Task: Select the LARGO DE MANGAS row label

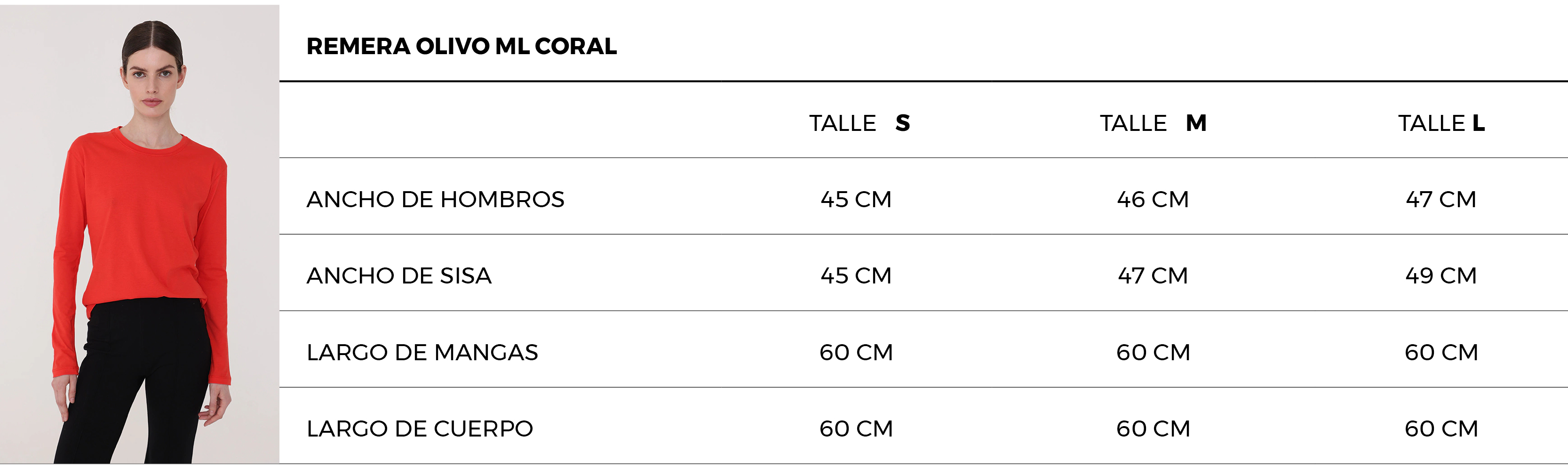Action: (422, 352)
